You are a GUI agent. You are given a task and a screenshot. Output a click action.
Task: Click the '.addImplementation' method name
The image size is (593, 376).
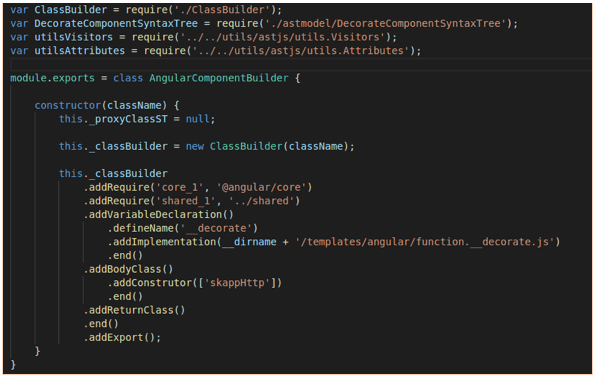click(x=162, y=242)
